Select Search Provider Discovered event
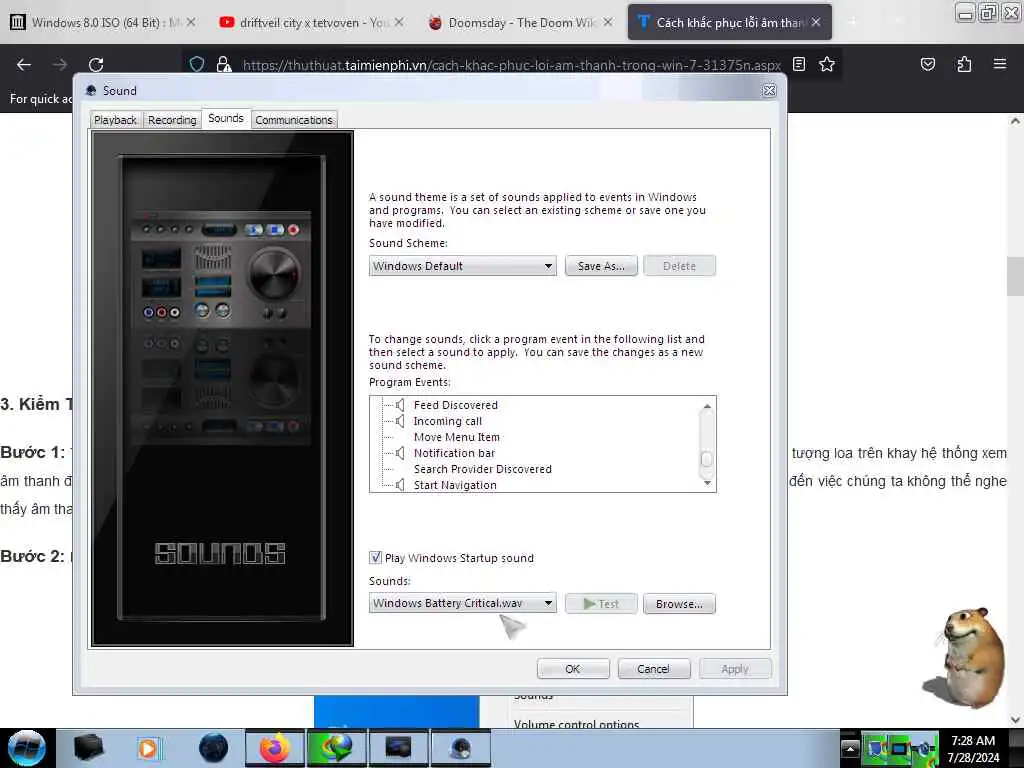Screen dimensions: 1024x768 click(483, 469)
